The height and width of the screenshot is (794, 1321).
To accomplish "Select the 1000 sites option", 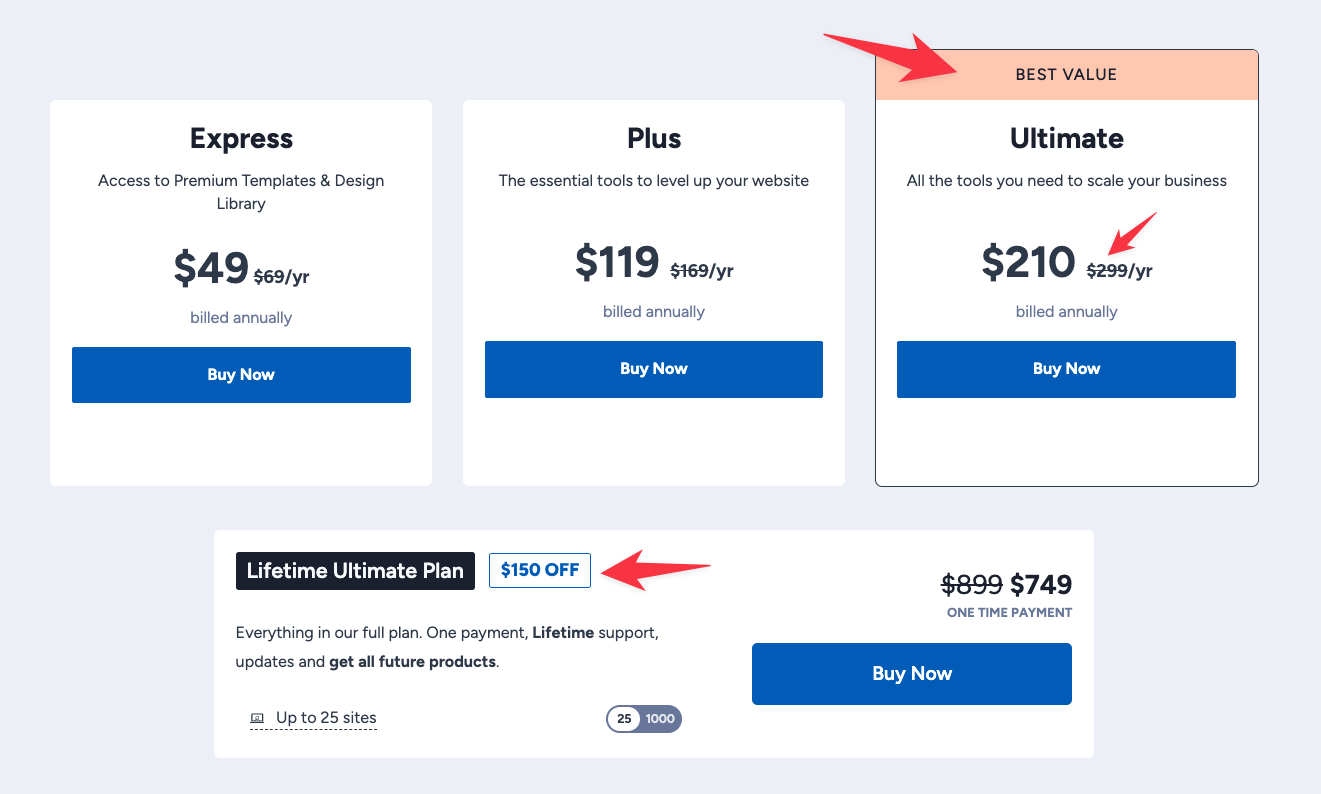I will click(x=663, y=718).
